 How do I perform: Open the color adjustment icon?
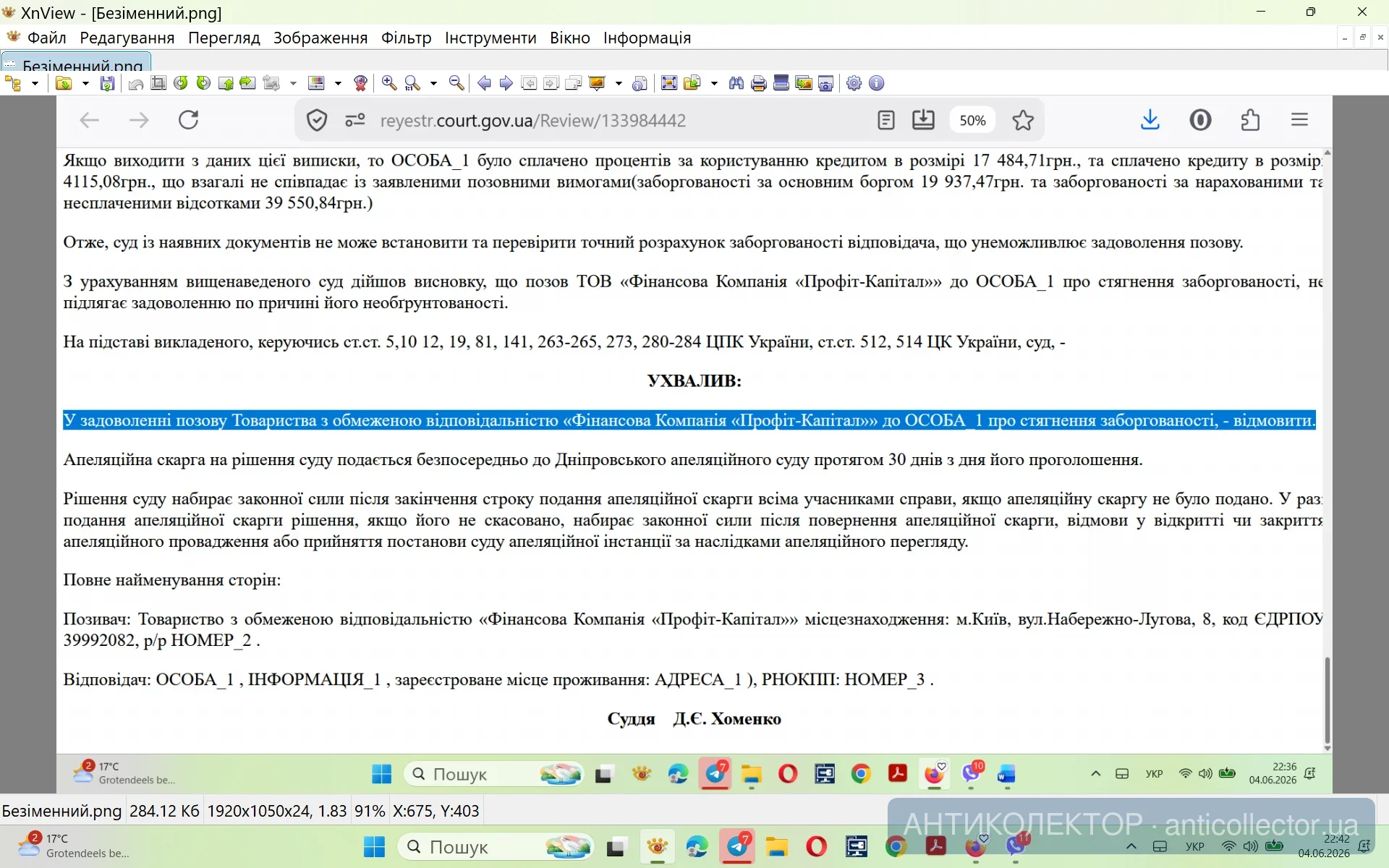pyautogui.click(x=316, y=83)
